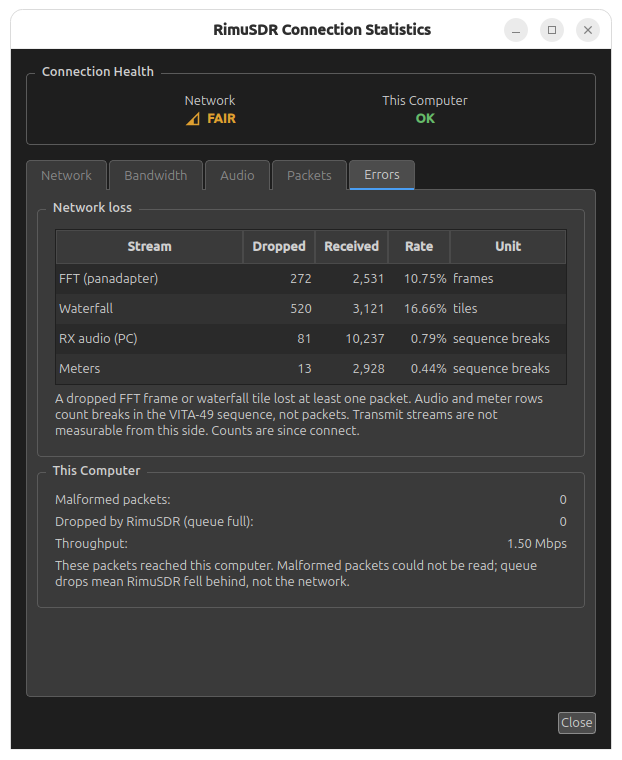The height and width of the screenshot is (760, 622).
Task: Click the 16.66% rate value
Action: point(425,309)
